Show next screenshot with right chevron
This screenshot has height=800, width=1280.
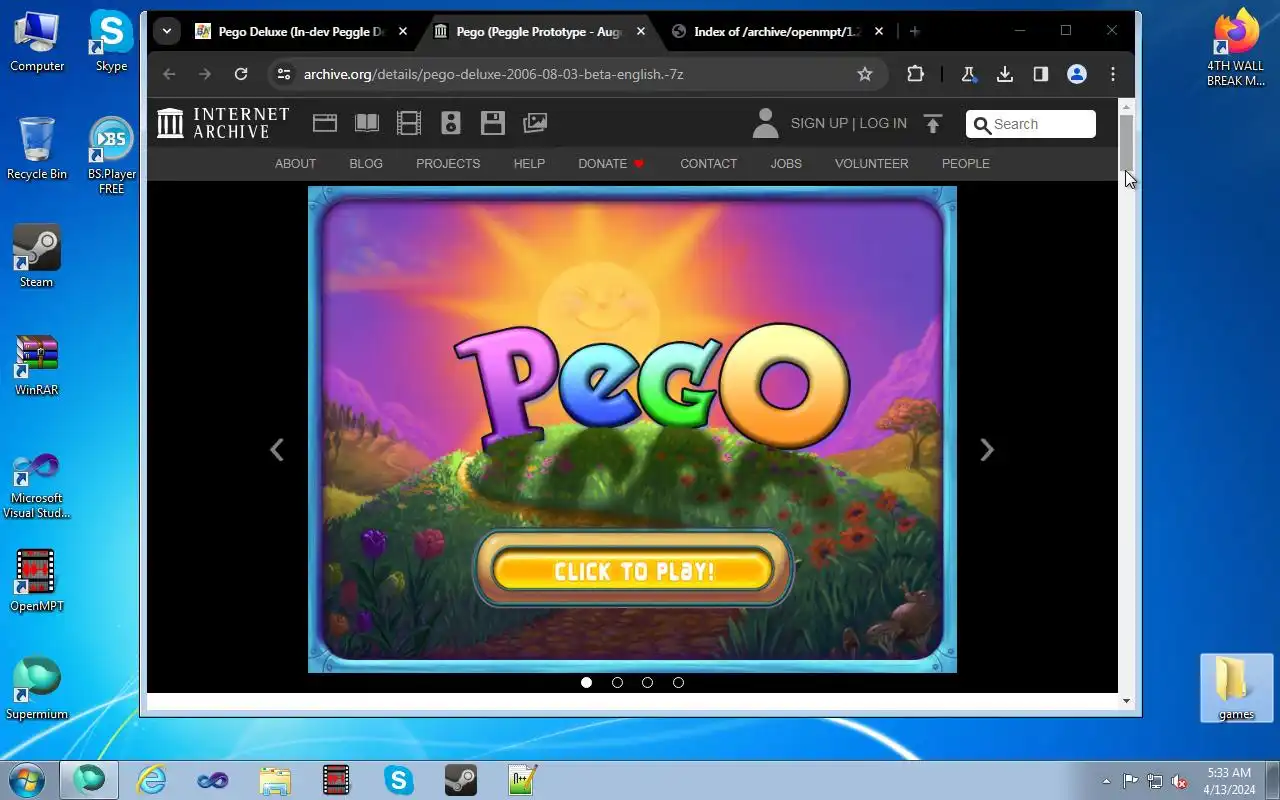tap(987, 450)
